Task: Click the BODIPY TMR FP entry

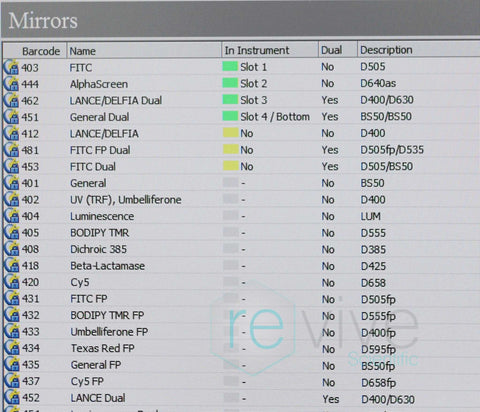Action: coord(107,315)
